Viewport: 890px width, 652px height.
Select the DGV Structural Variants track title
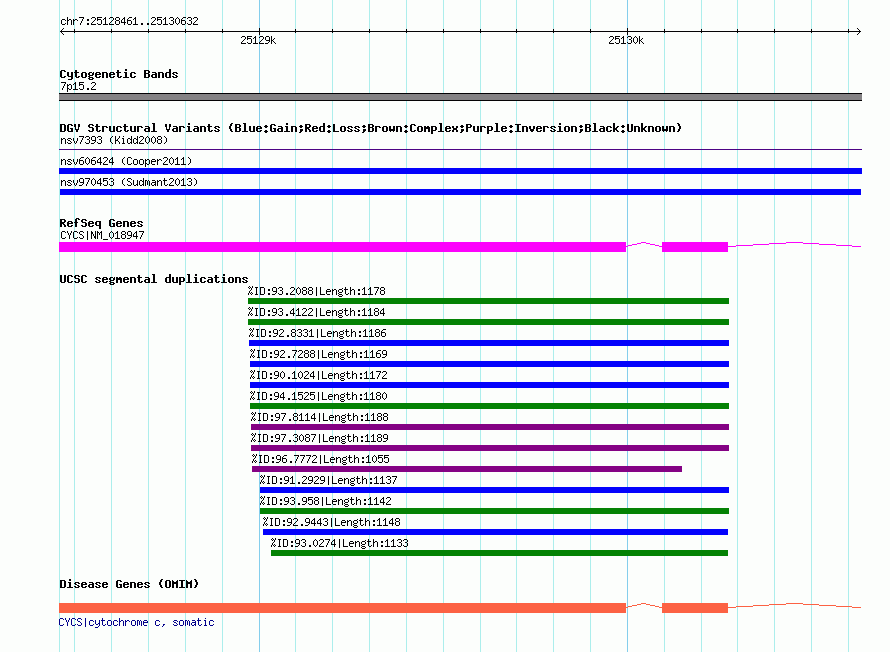coord(371,128)
